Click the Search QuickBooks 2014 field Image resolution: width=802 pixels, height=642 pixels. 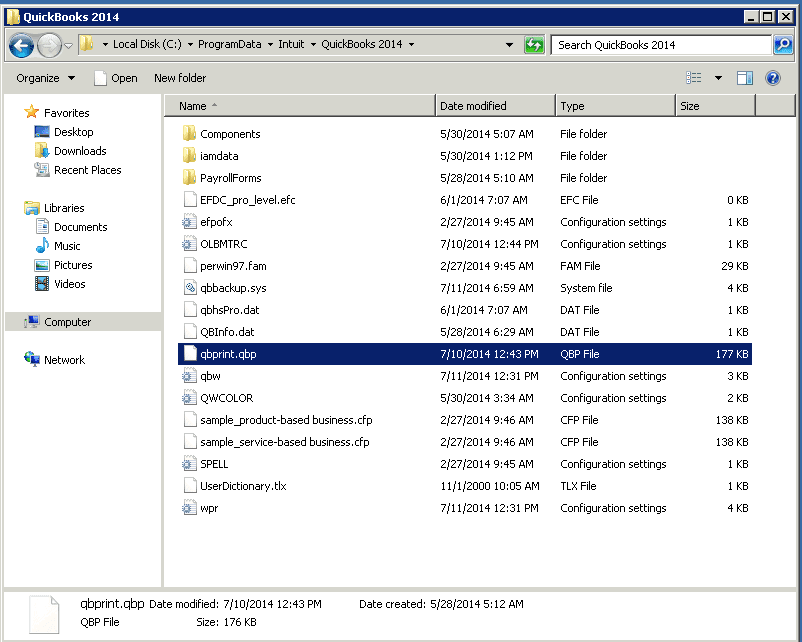click(660, 45)
